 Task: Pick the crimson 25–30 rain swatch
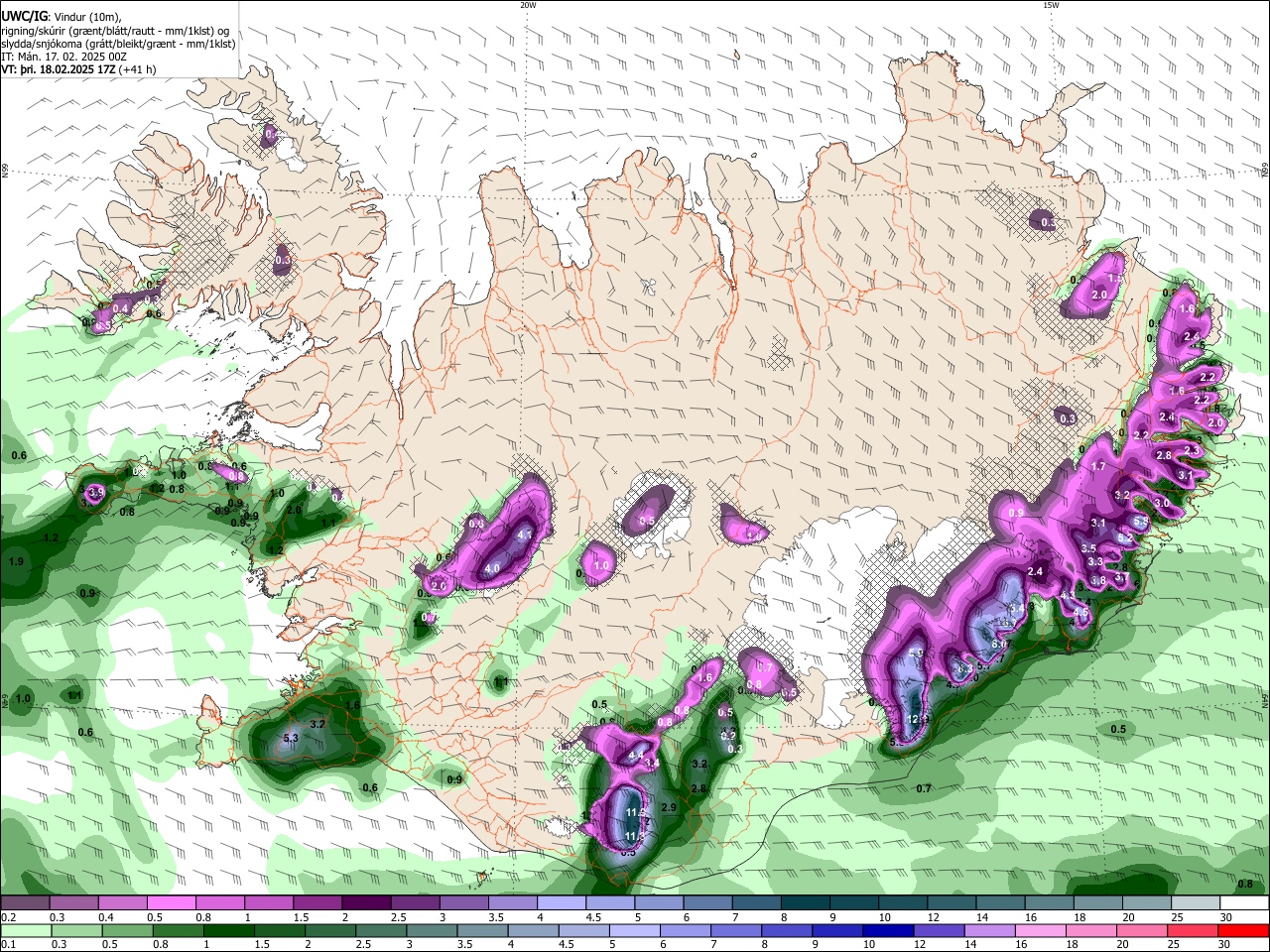[x=1192, y=930]
